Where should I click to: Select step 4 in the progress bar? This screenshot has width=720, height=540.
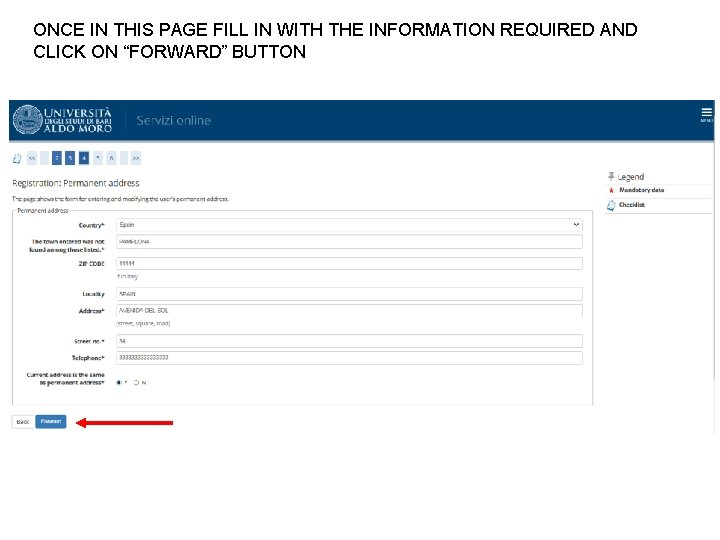click(84, 158)
